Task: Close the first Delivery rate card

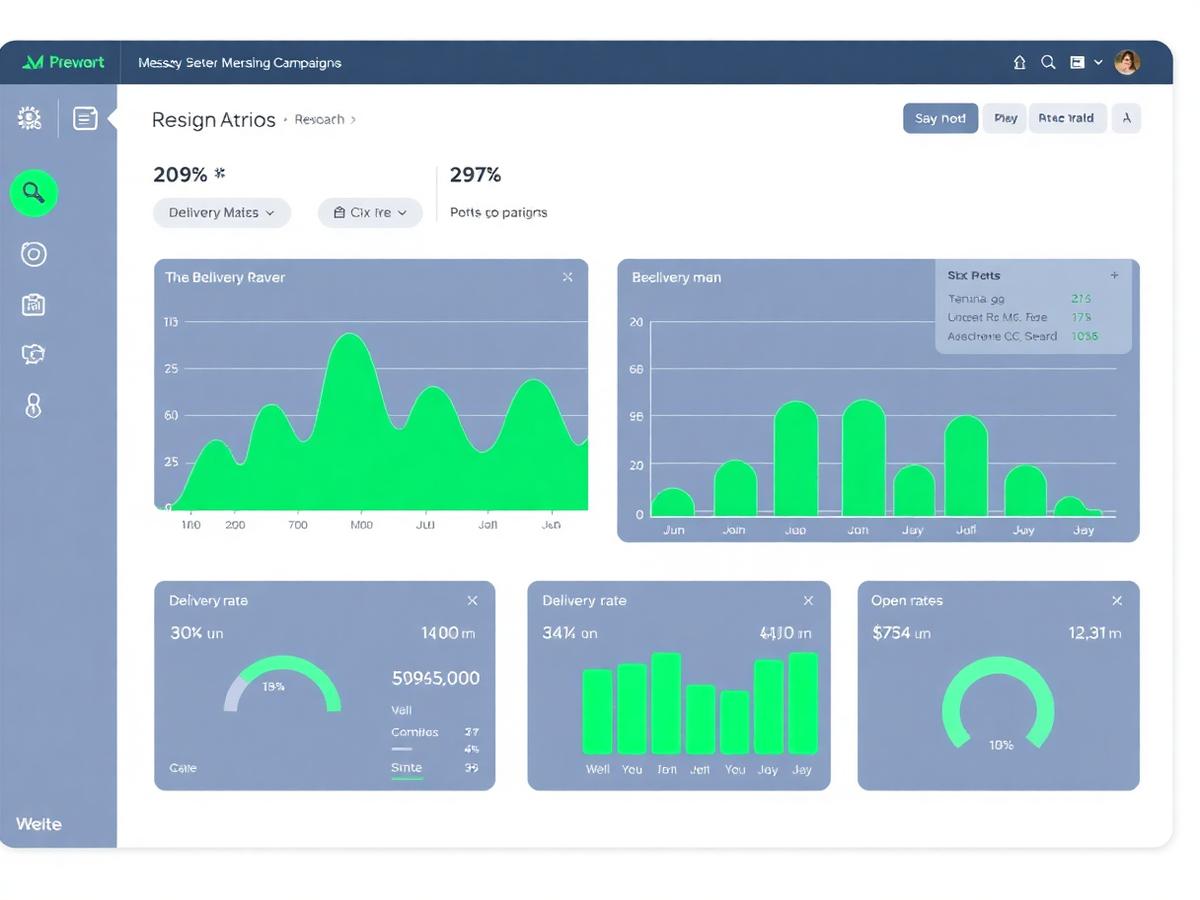Action: [x=472, y=601]
